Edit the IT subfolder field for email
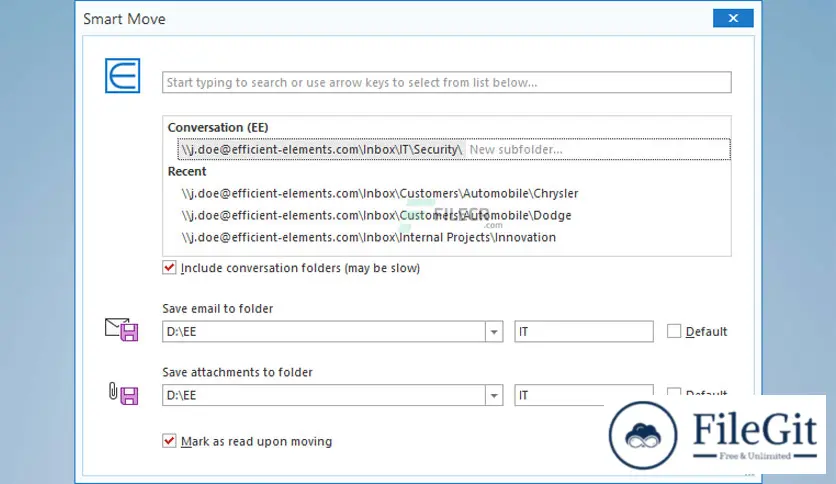The image size is (836, 484). (584, 332)
